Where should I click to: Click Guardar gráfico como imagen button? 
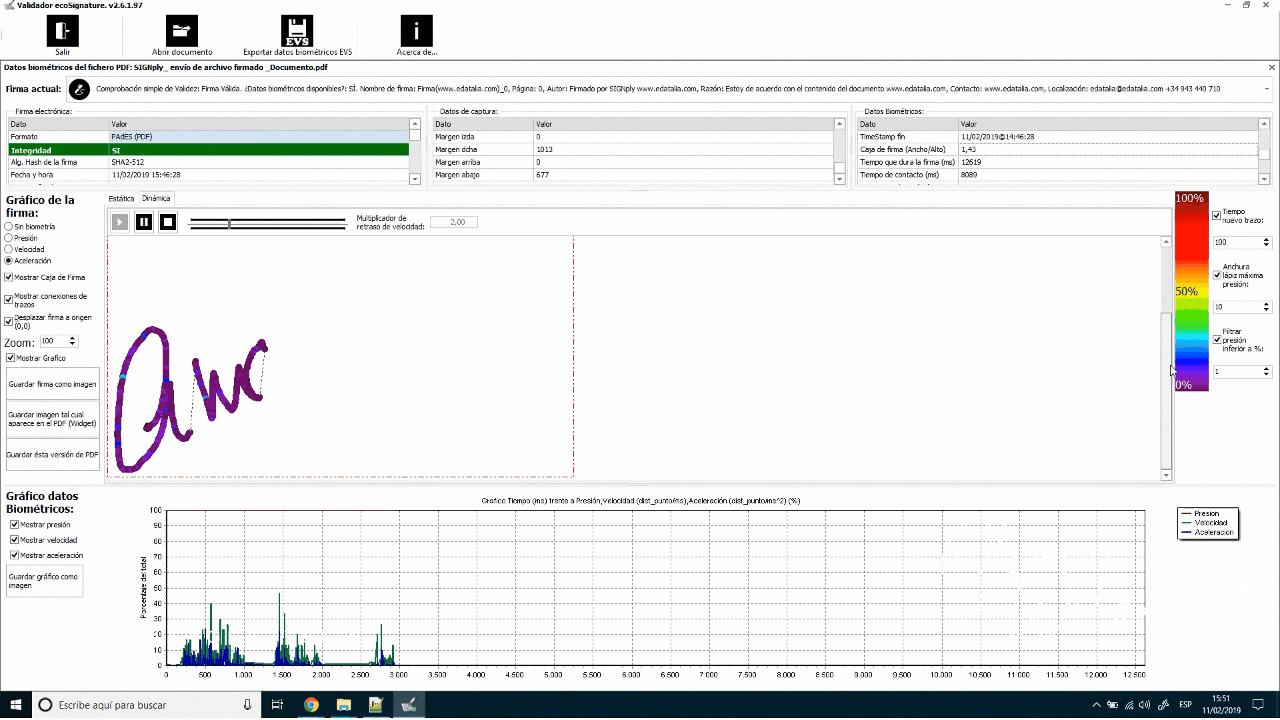point(44,581)
